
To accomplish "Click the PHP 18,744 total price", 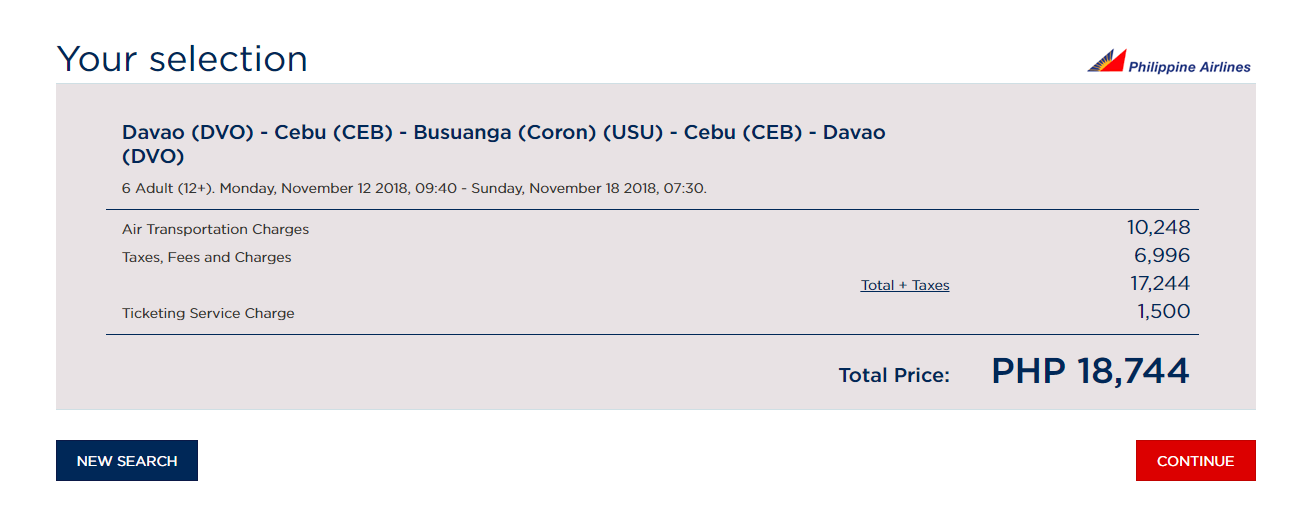I will pyautogui.click(x=1089, y=371).
